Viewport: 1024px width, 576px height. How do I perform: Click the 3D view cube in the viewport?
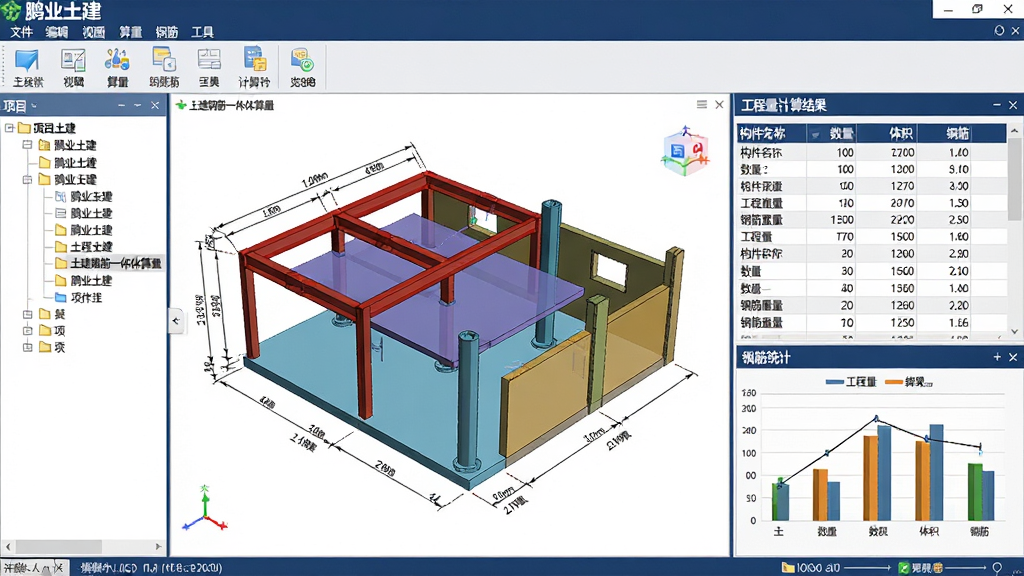685,151
